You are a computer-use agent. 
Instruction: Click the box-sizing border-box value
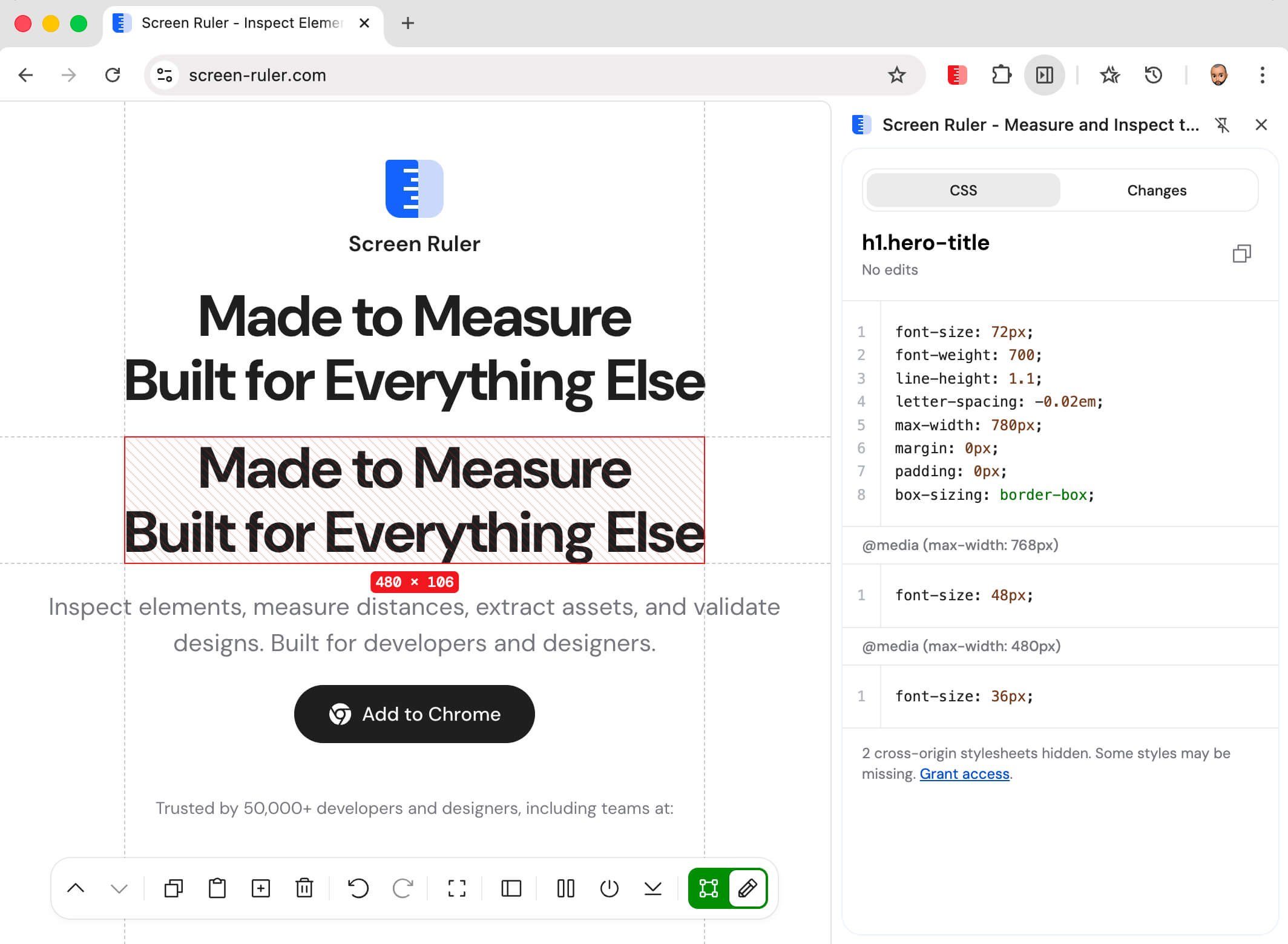click(1043, 495)
